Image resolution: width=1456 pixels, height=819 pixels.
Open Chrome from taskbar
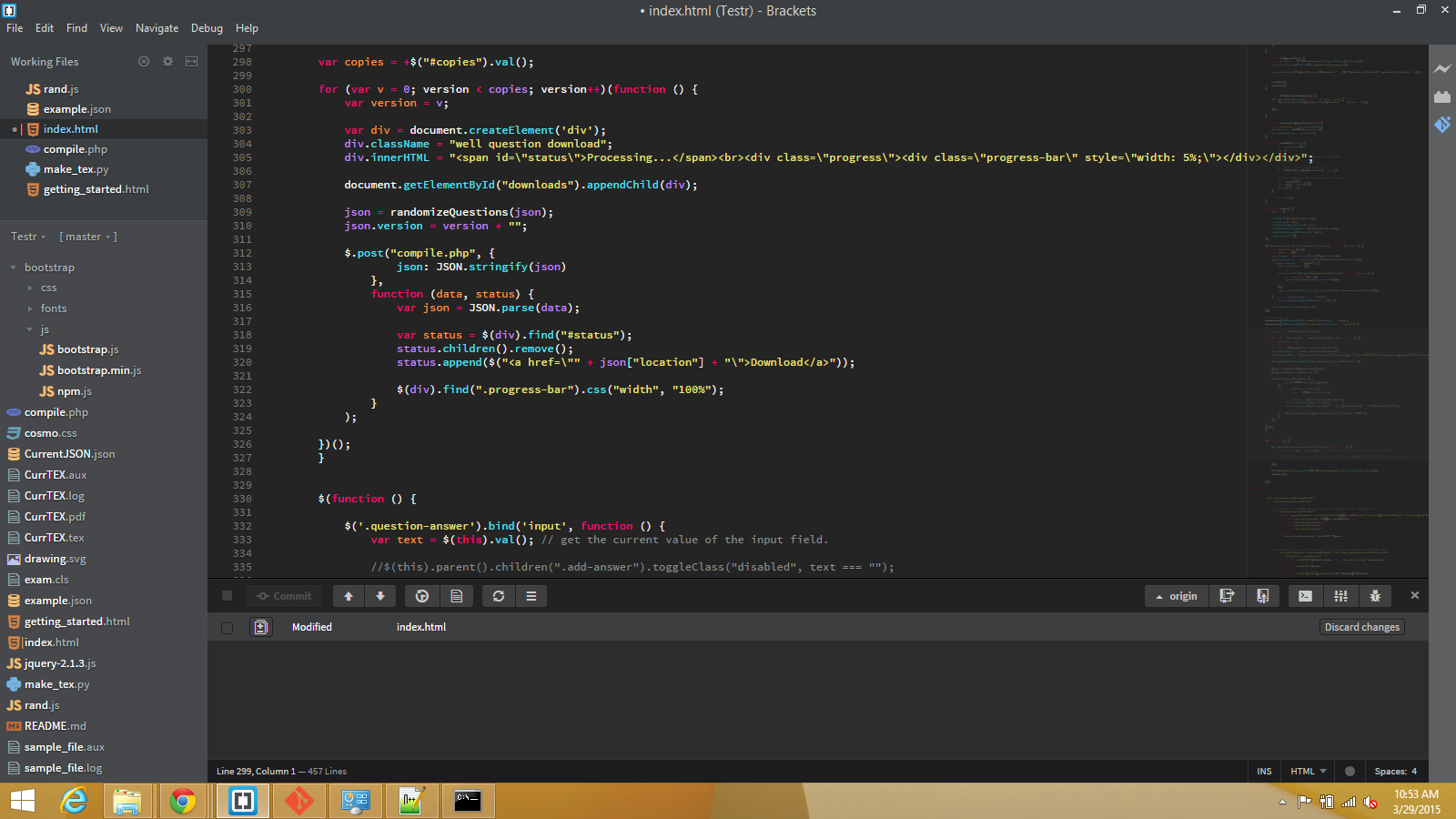point(182,801)
